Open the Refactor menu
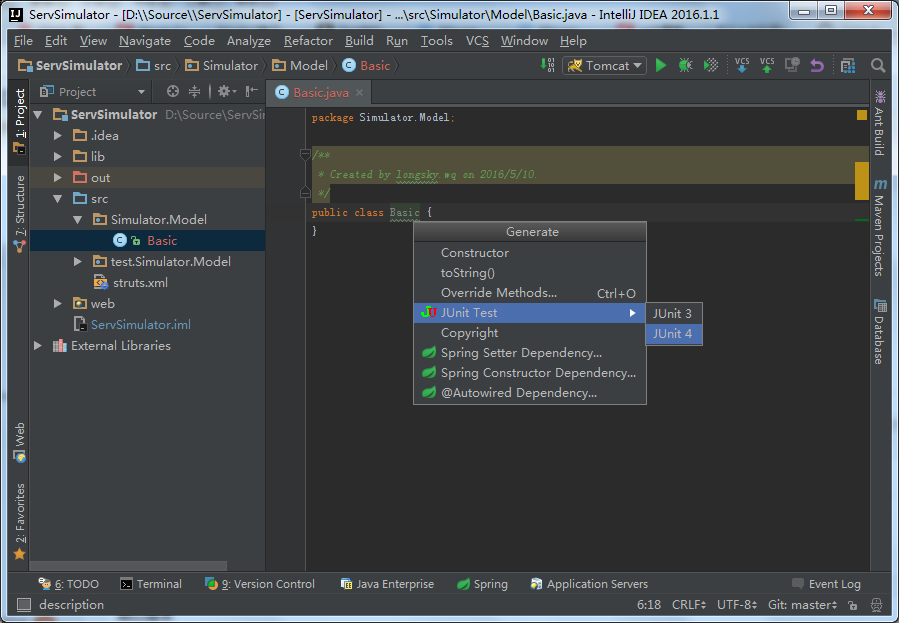The height and width of the screenshot is (623, 899). (x=308, y=41)
